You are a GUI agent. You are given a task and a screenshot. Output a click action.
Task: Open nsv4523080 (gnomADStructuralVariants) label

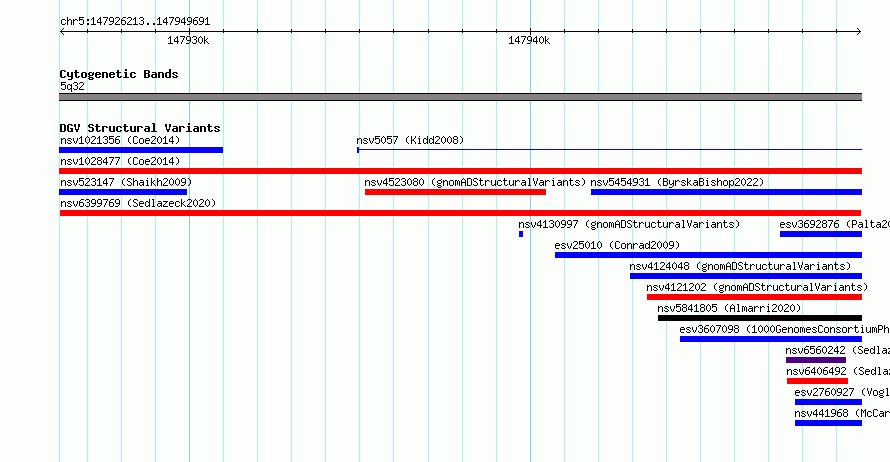click(x=475, y=182)
